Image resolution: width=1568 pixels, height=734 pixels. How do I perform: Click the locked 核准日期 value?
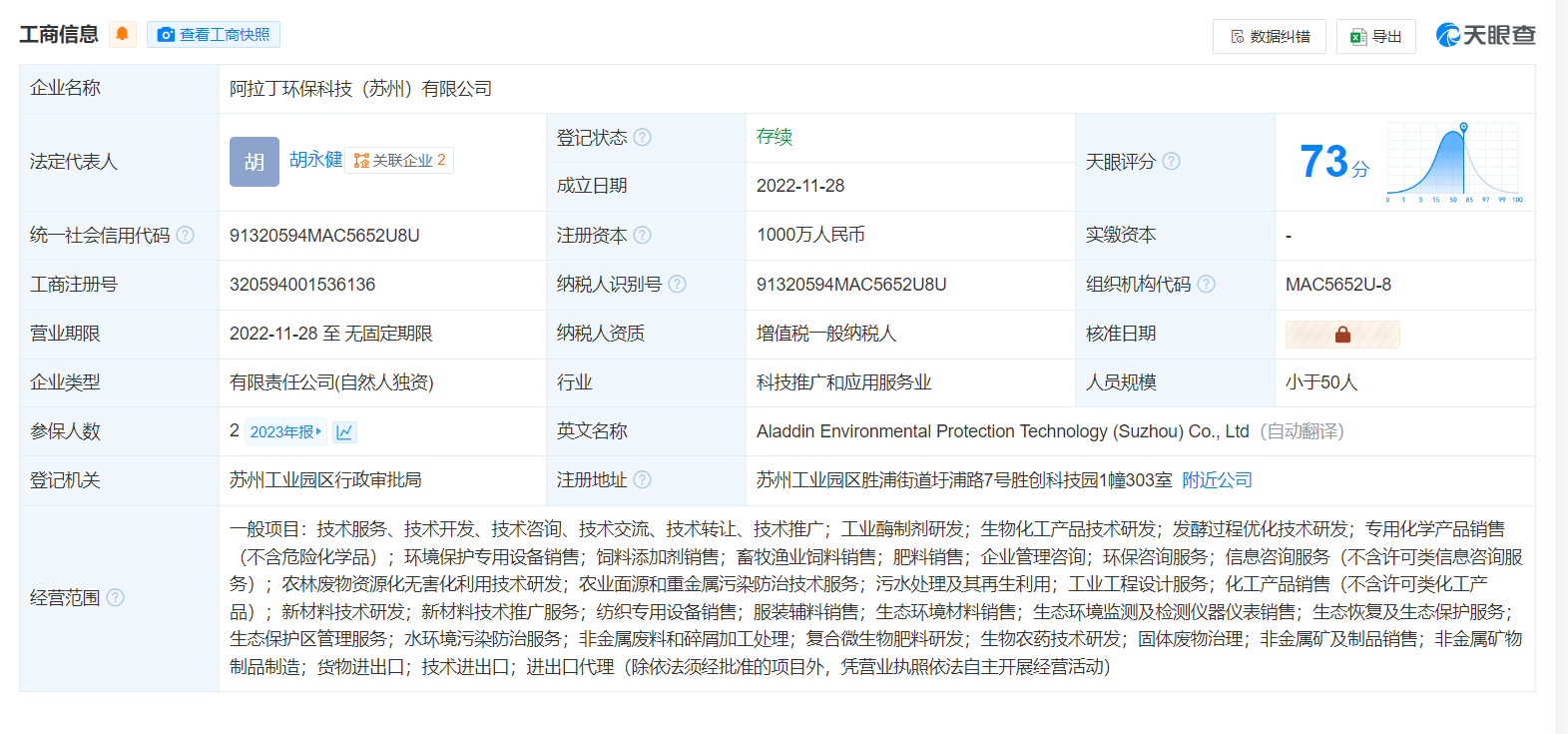1342,335
